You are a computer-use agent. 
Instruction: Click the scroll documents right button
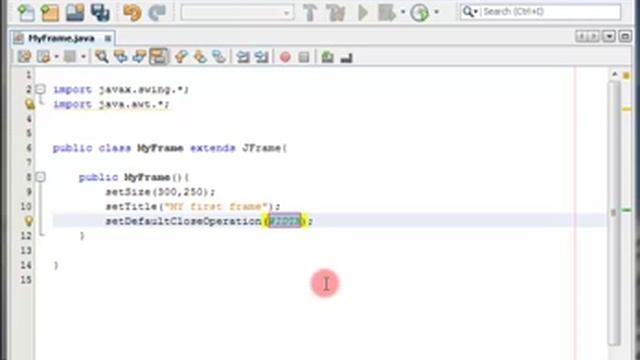594,36
